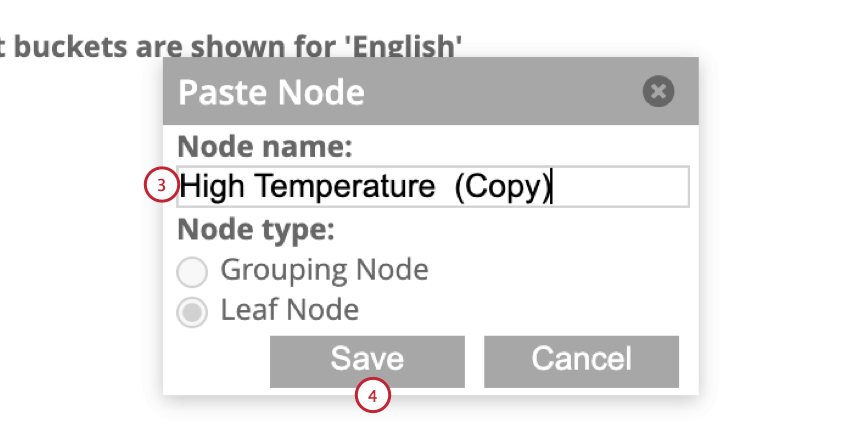Select the Leaf Node radio button
The width and height of the screenshot is (850, 425).
[x=191, y=312]
